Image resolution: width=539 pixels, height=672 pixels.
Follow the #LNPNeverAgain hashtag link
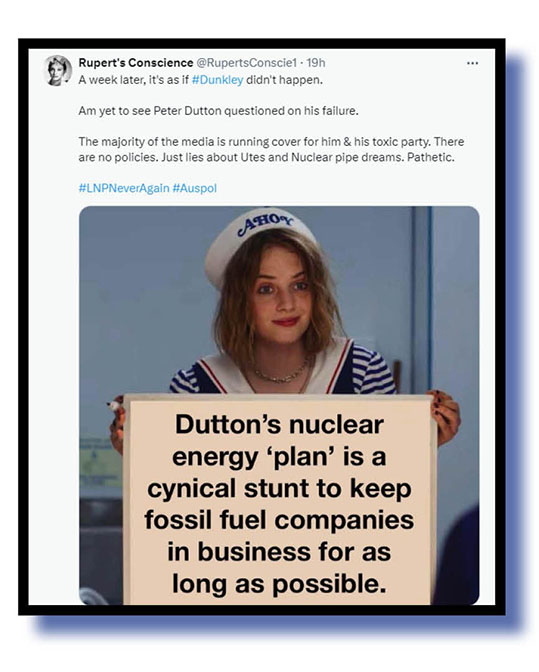[124, 188]
